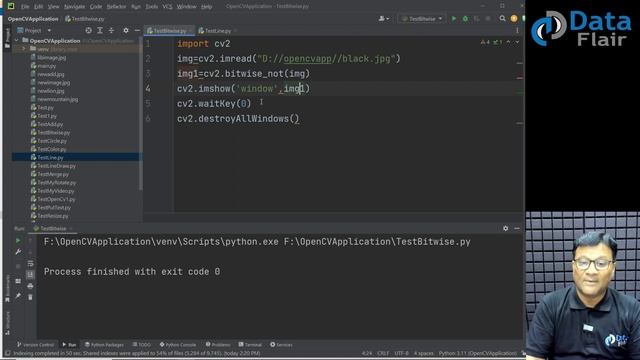The height and width of the screenshot is (360, 640).
Task: Open the Navigate menu
Action: [x=74, y=7]
